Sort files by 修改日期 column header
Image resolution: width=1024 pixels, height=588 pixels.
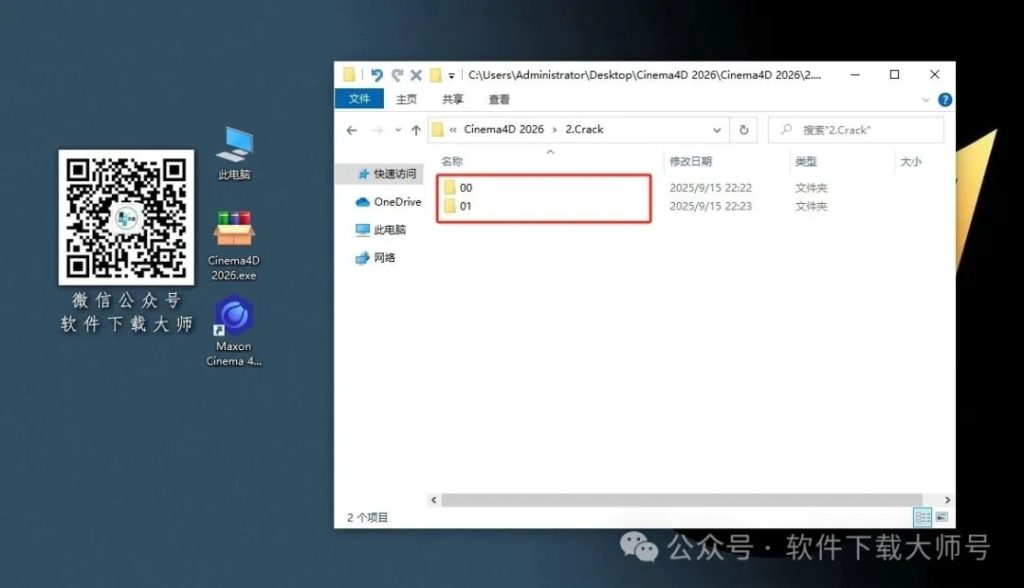[x=691, y=161]
